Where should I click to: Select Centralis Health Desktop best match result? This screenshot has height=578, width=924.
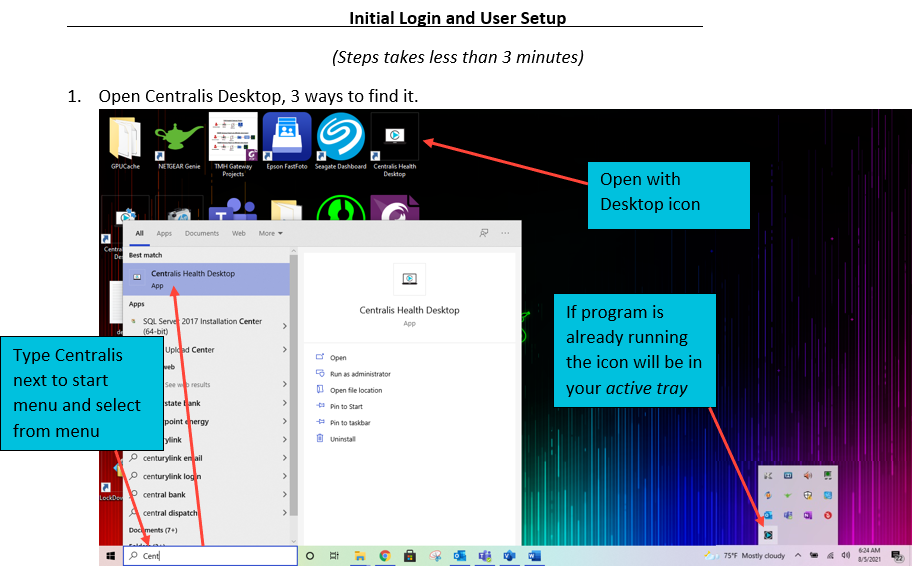coord(206,279)
